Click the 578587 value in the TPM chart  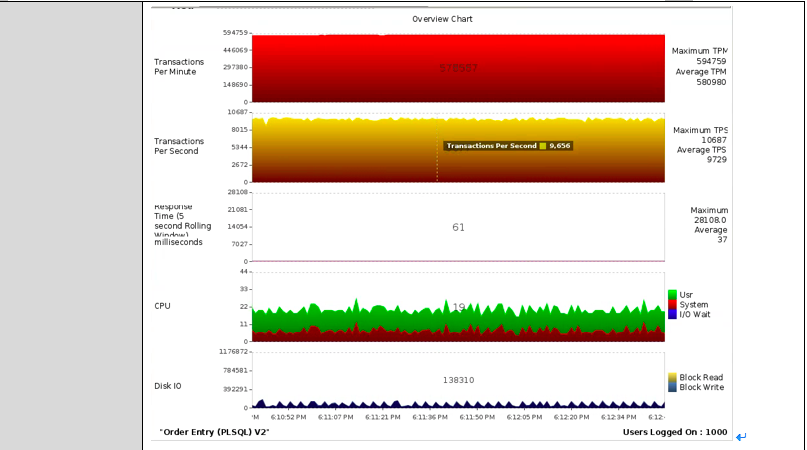(x=459, y=68)
